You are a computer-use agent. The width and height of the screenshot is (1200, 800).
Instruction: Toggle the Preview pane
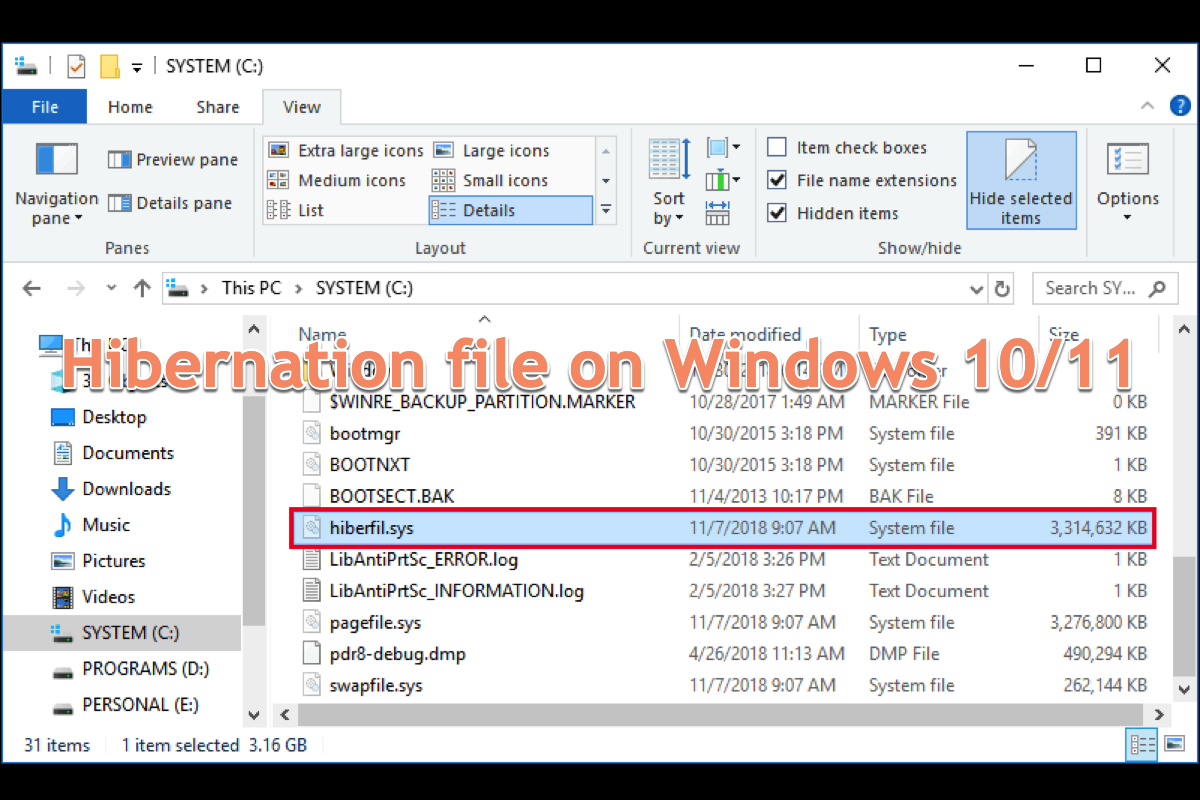coord(173,160)
